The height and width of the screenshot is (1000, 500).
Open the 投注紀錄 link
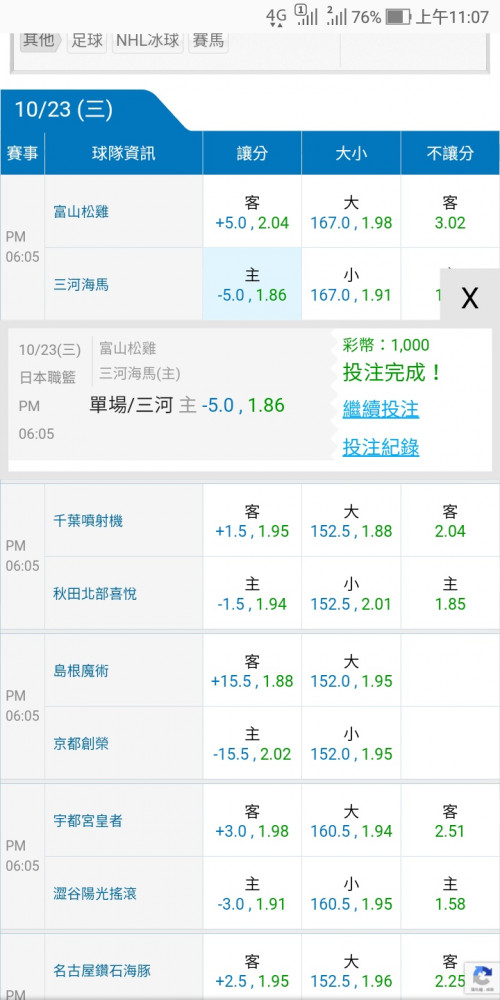381,447
